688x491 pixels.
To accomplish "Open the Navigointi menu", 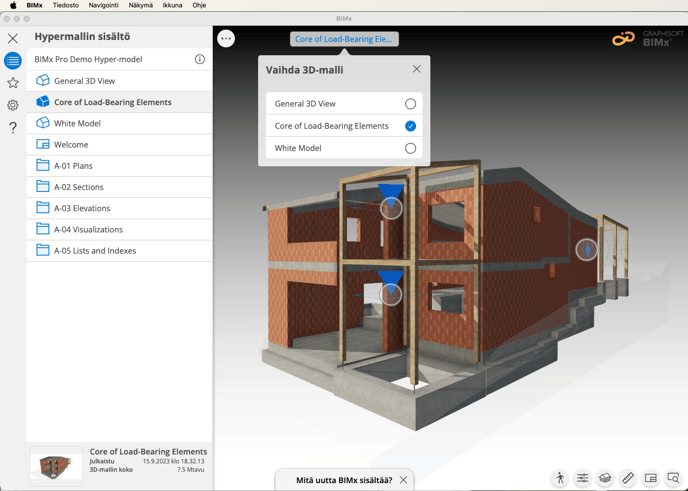I will click(104, 5).
